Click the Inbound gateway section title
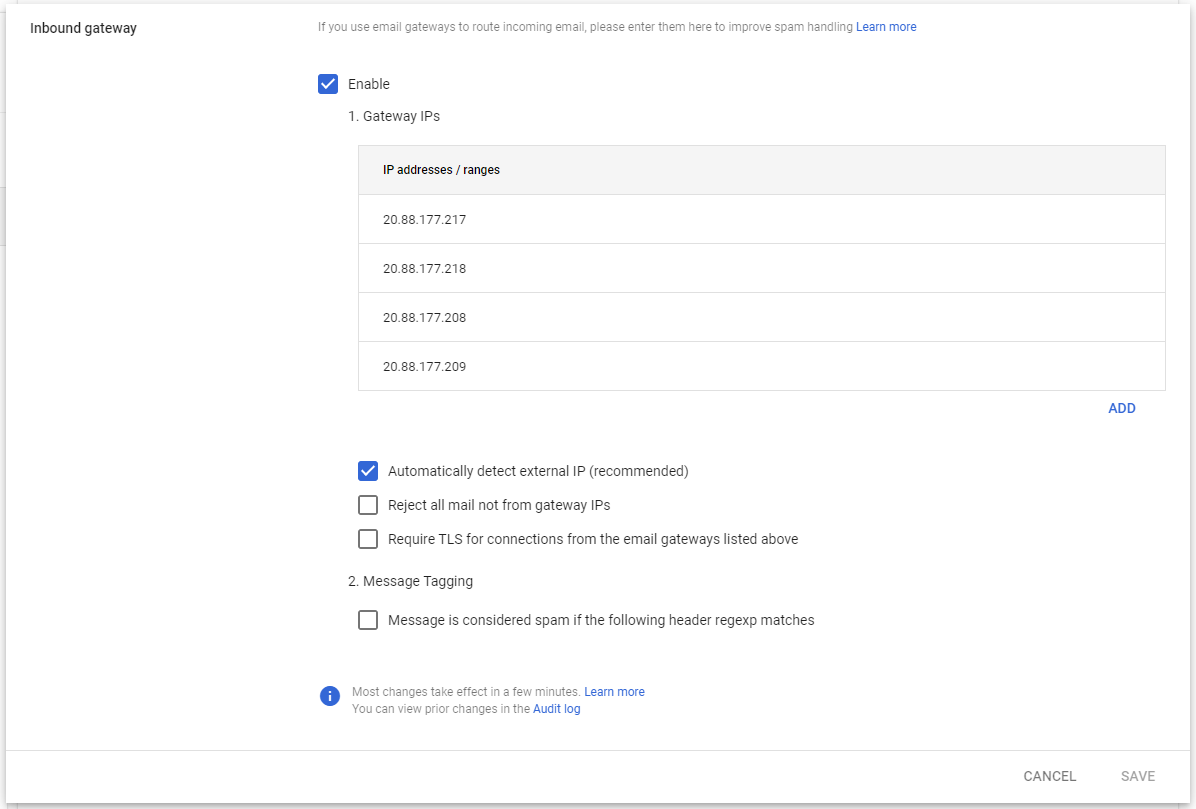 coord(83,28)
